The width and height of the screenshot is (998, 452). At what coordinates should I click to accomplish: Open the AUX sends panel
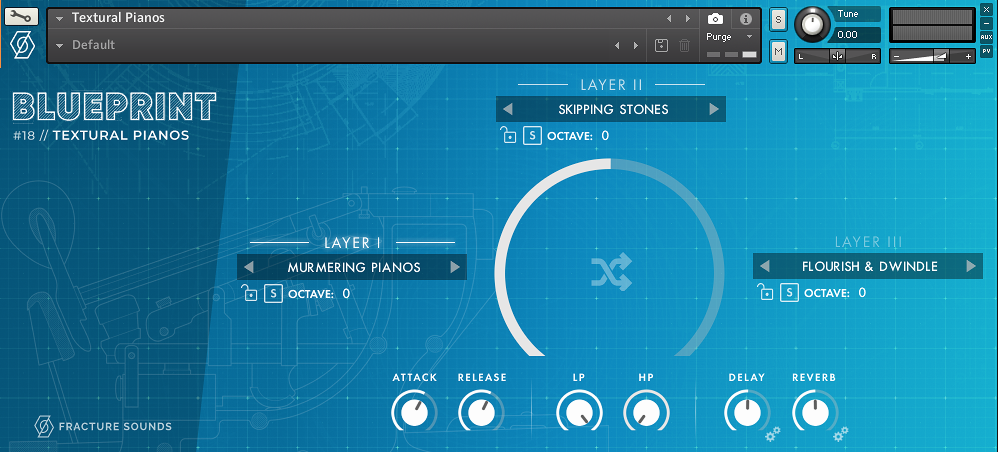pyautogui.click(x=986, y=37)
